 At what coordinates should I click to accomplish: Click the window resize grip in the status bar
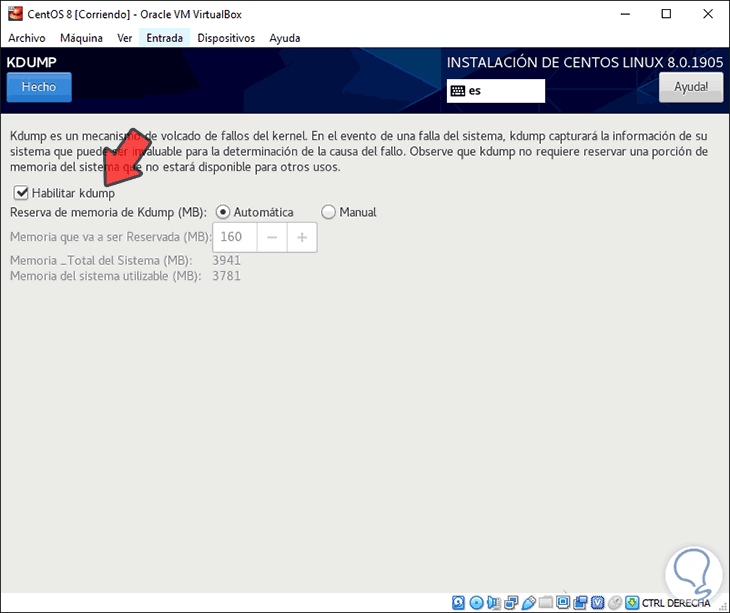[723, 606]
